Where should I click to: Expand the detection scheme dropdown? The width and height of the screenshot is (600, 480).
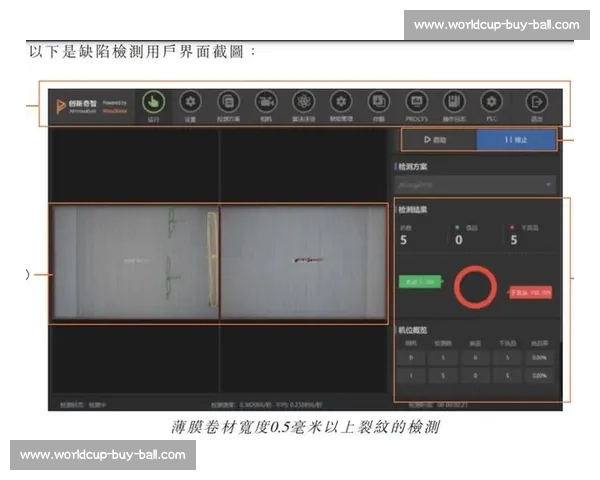(475, 185)
